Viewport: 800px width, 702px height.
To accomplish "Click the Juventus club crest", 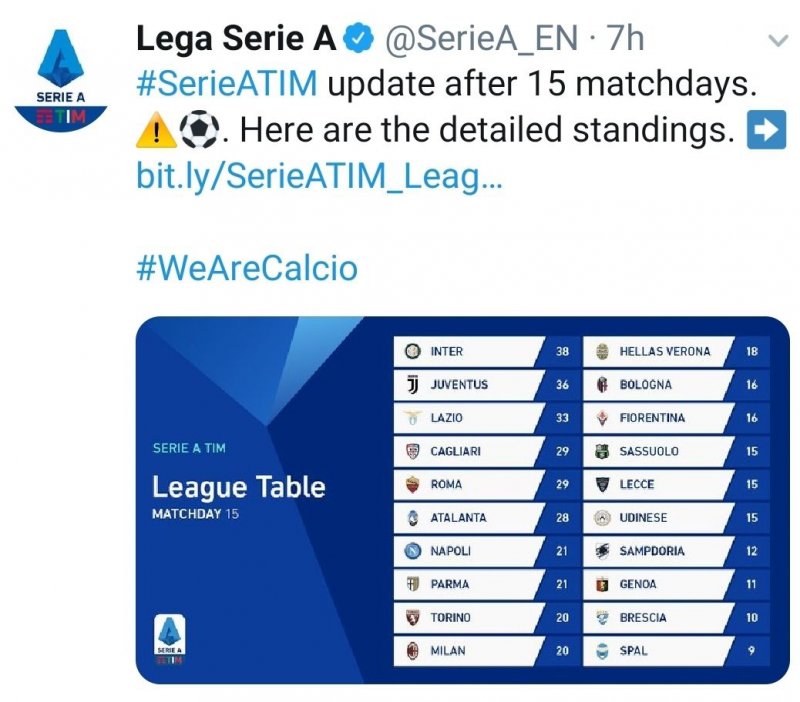I will coord(412,385).
